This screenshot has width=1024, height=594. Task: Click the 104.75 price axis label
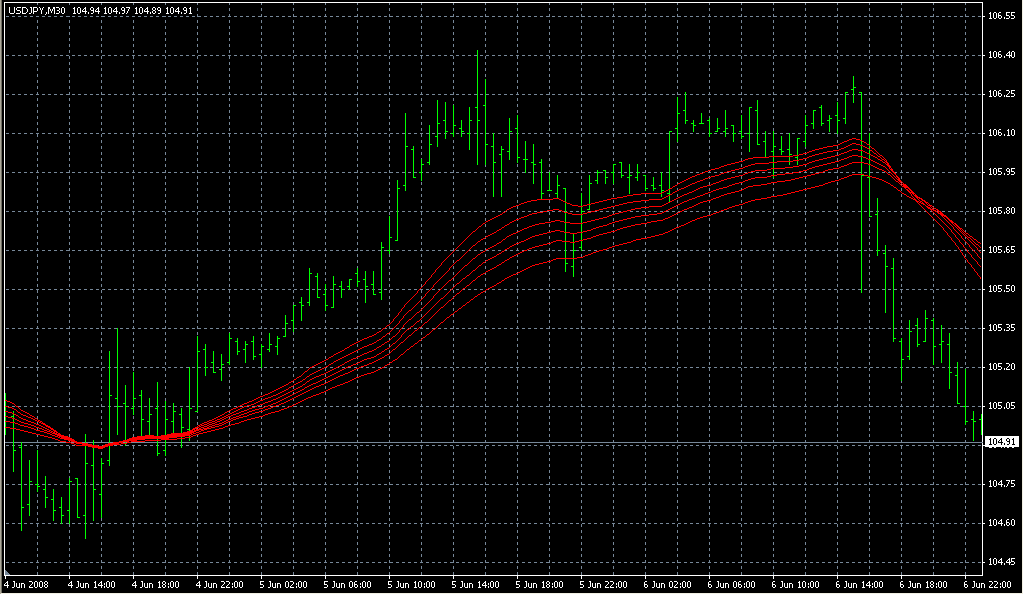(1001, 484)
